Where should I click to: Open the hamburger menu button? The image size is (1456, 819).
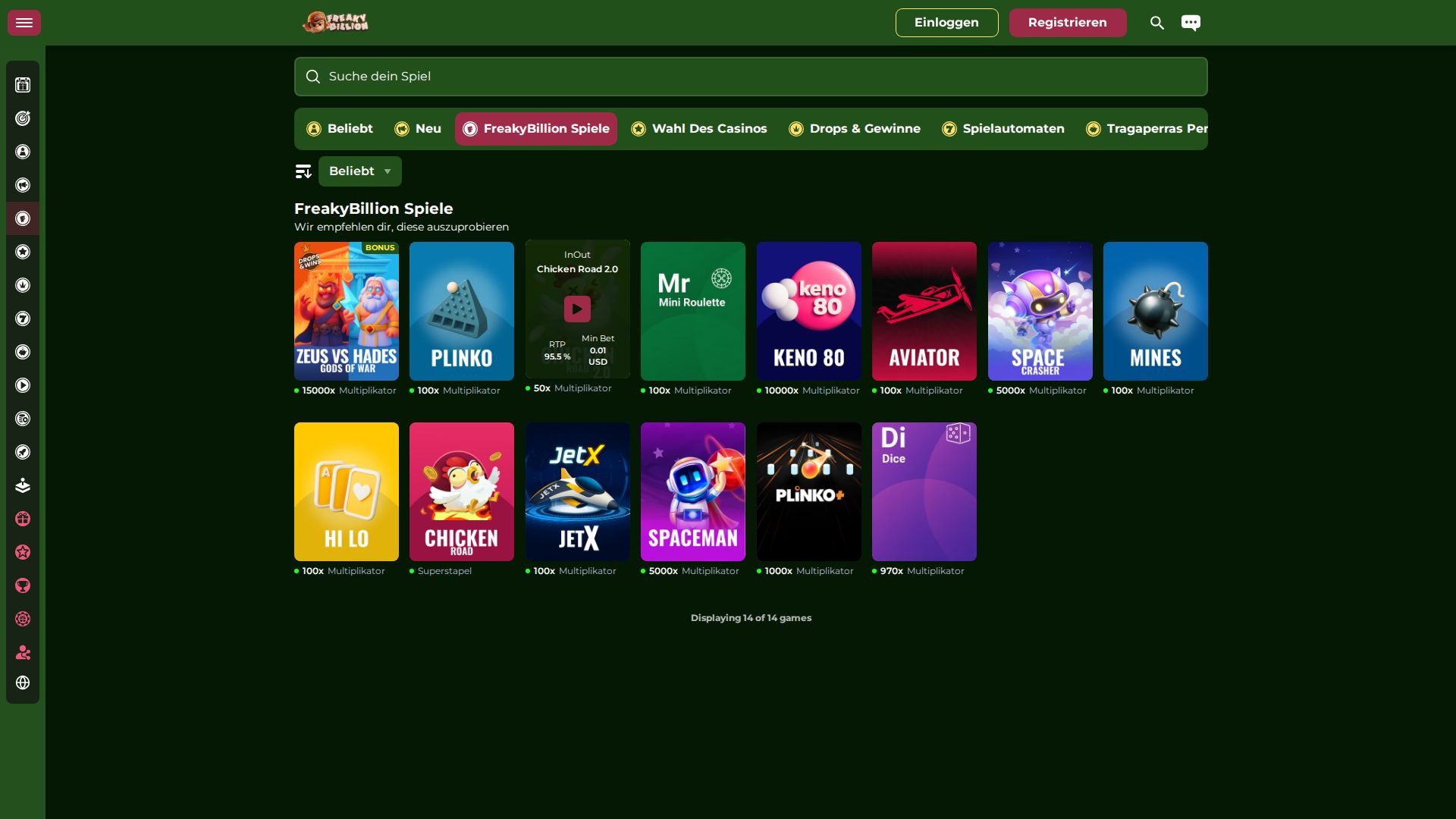click(x=24, y=23)
